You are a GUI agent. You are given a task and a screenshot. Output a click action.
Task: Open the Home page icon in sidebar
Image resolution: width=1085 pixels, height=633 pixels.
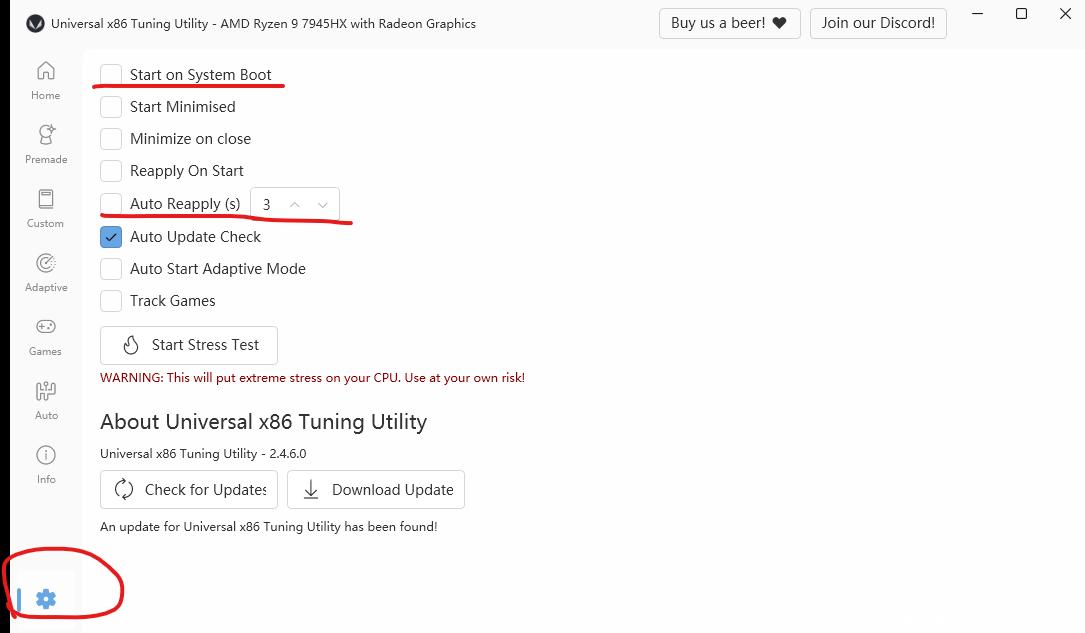pos(45,72)
